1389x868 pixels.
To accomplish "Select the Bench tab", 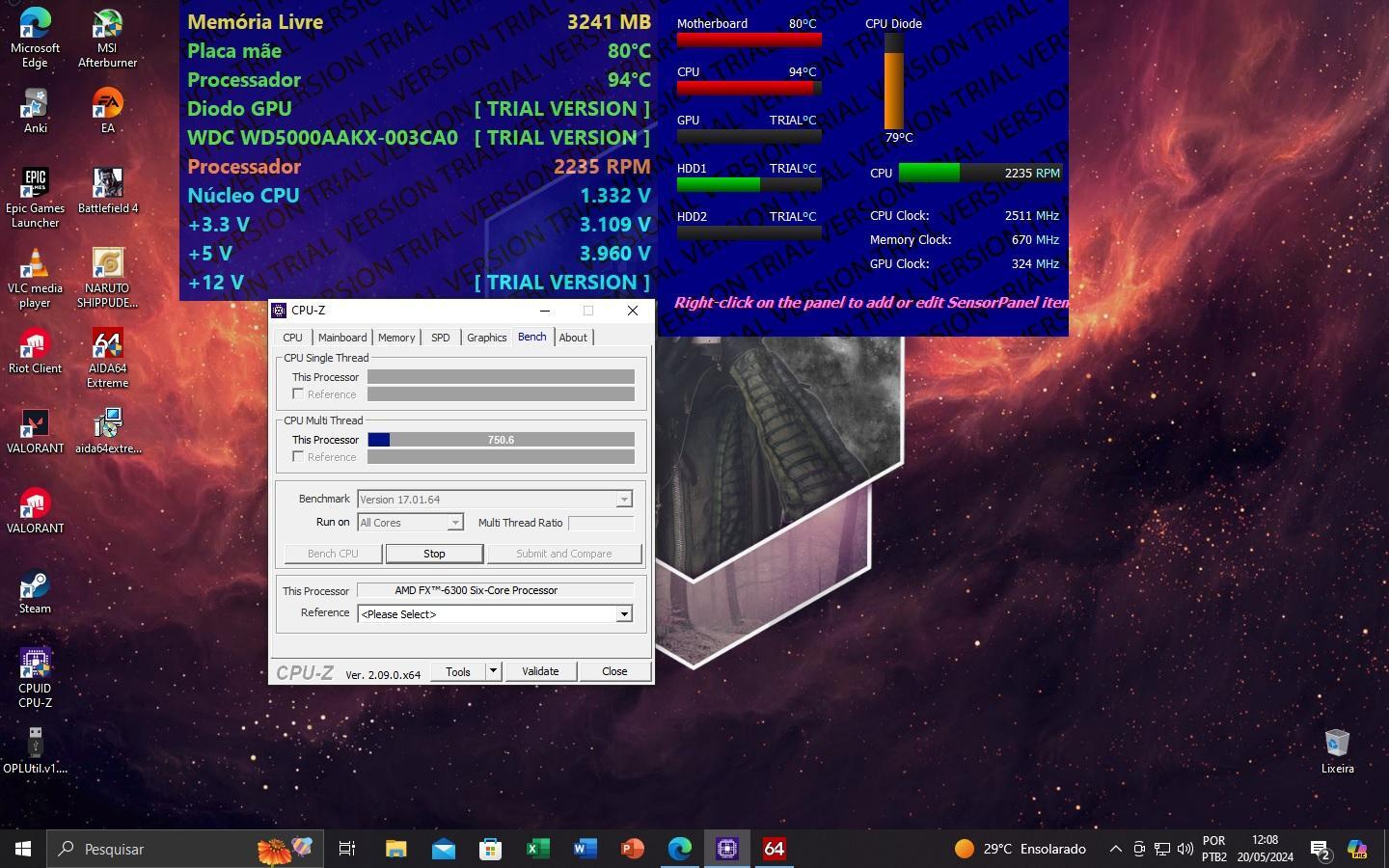I will [x=531, y=337].
